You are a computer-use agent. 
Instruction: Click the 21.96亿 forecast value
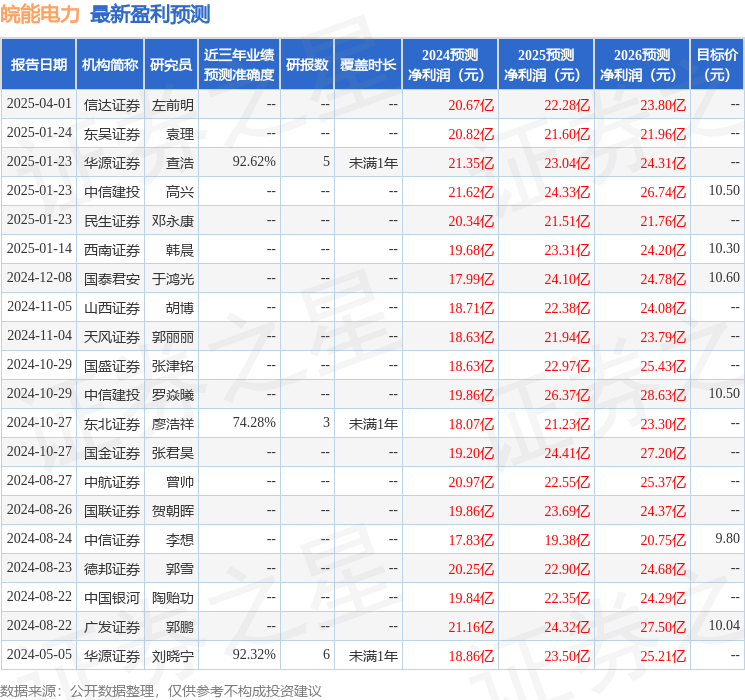point(663,134)
